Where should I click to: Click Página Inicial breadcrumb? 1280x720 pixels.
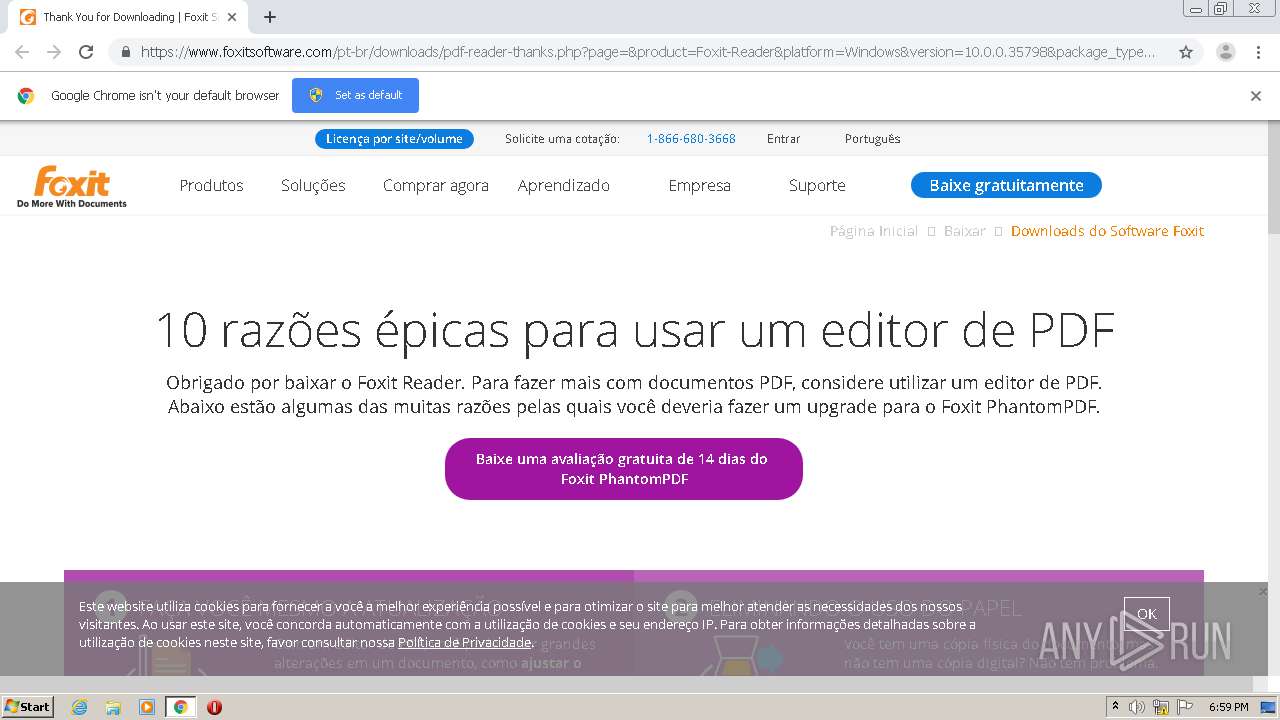(873, 231)
